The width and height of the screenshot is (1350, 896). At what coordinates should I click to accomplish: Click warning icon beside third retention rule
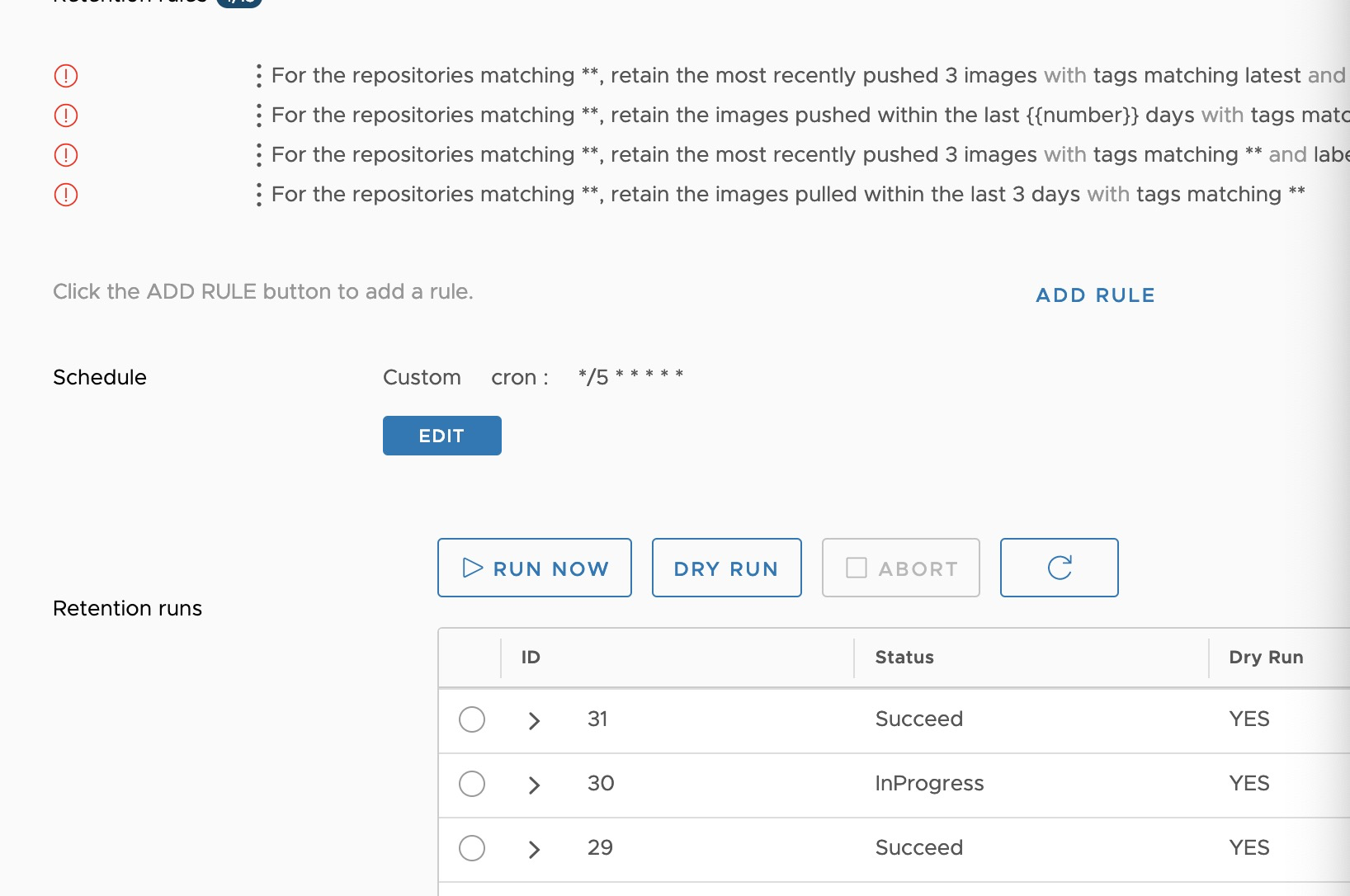coord(65,154)
